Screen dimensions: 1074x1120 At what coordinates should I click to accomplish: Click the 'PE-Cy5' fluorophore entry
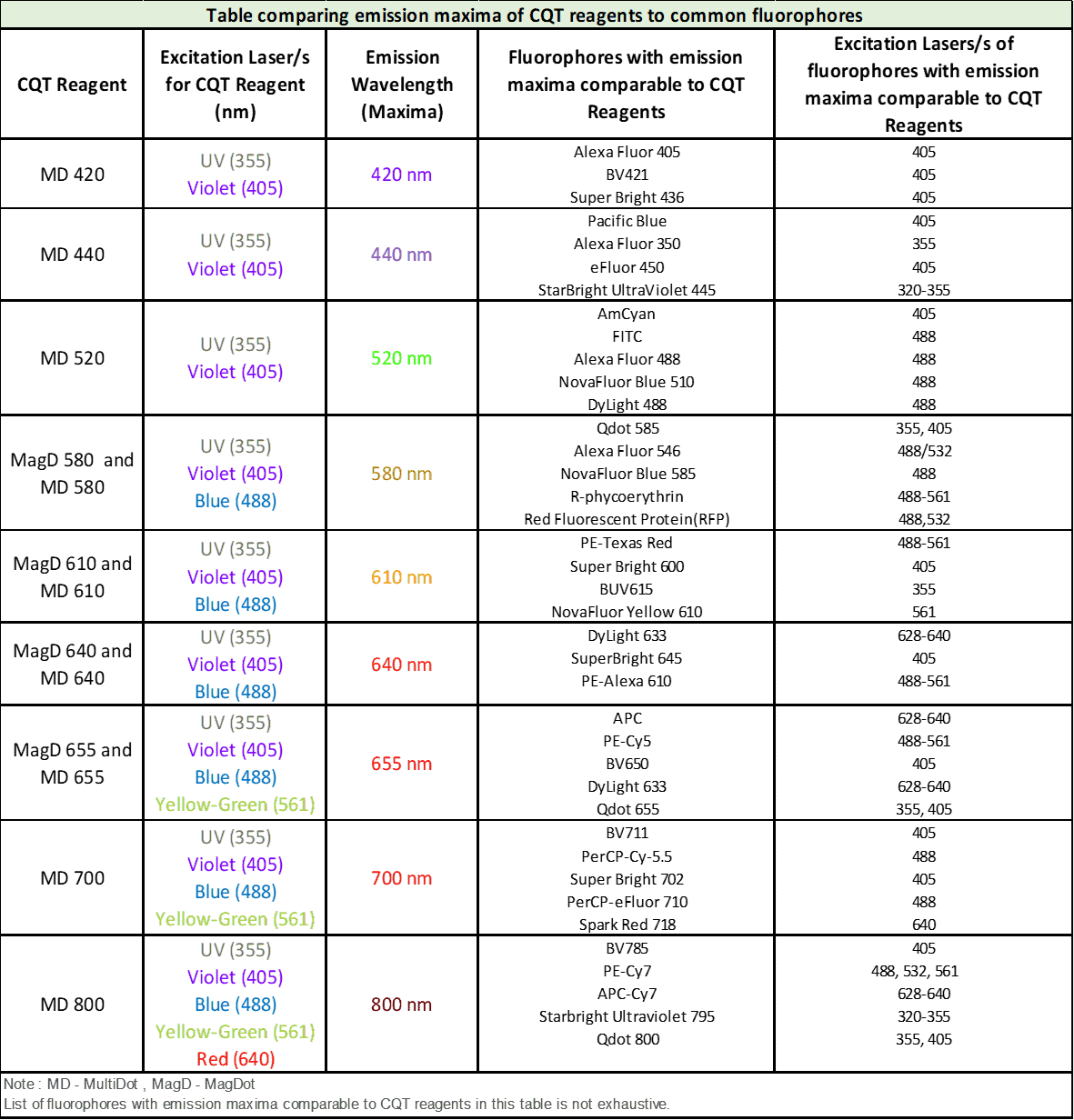[x=627, y=741]
